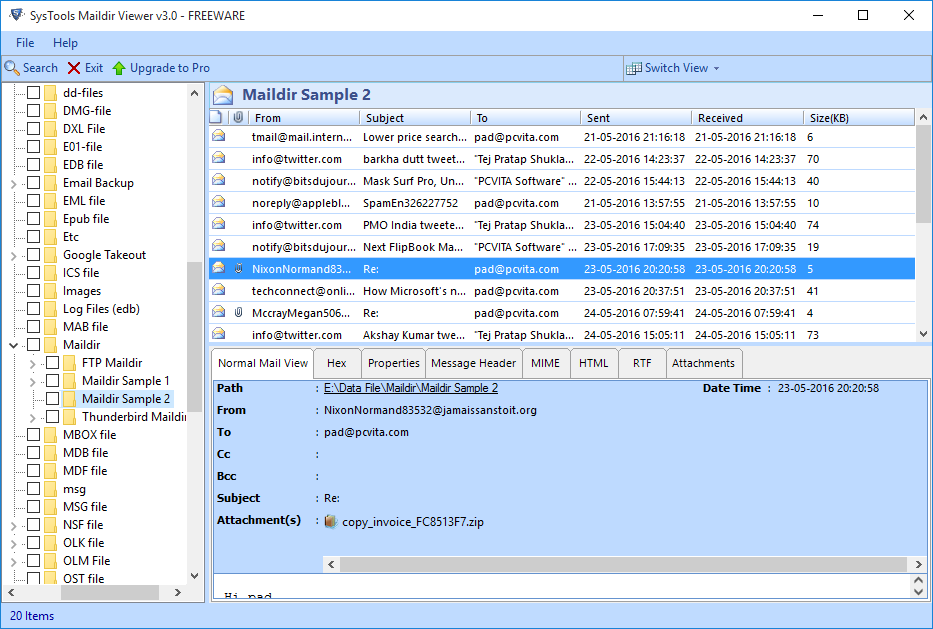Click envelope icon of tmail@mail.intern row
933x629 pixels.
(x=218, y=136)
